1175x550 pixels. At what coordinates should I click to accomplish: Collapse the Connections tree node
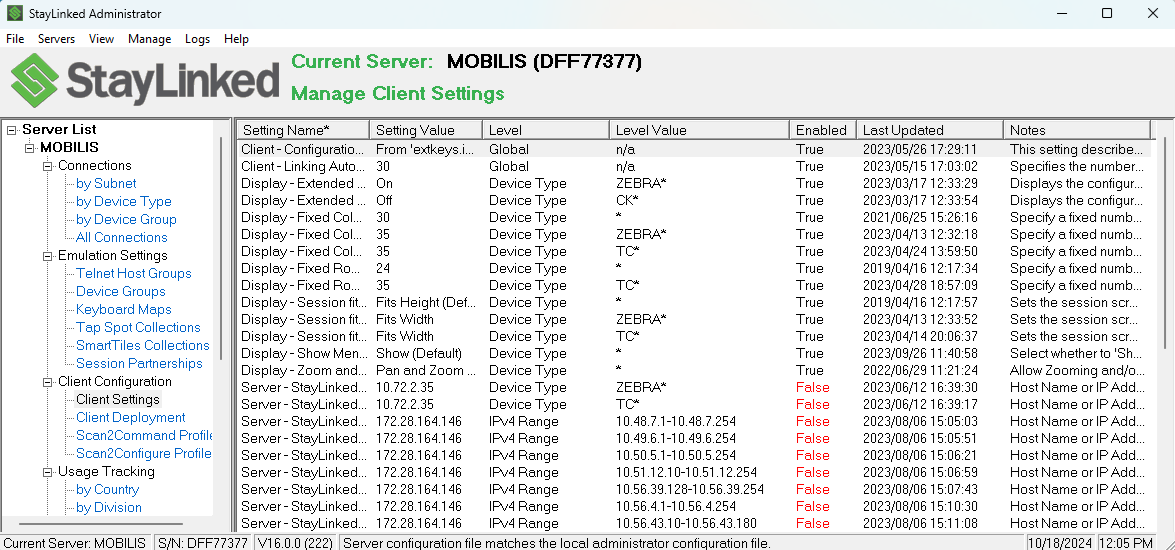(x=47, y=166)
